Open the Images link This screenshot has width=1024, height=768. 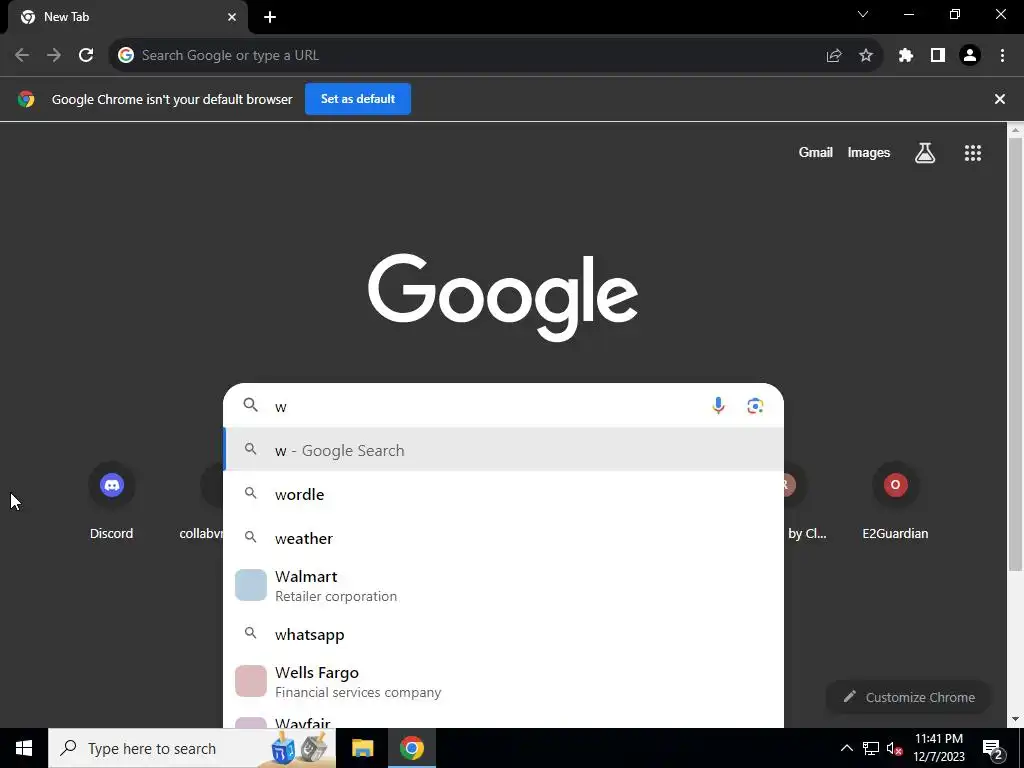[x=869, y=153]
